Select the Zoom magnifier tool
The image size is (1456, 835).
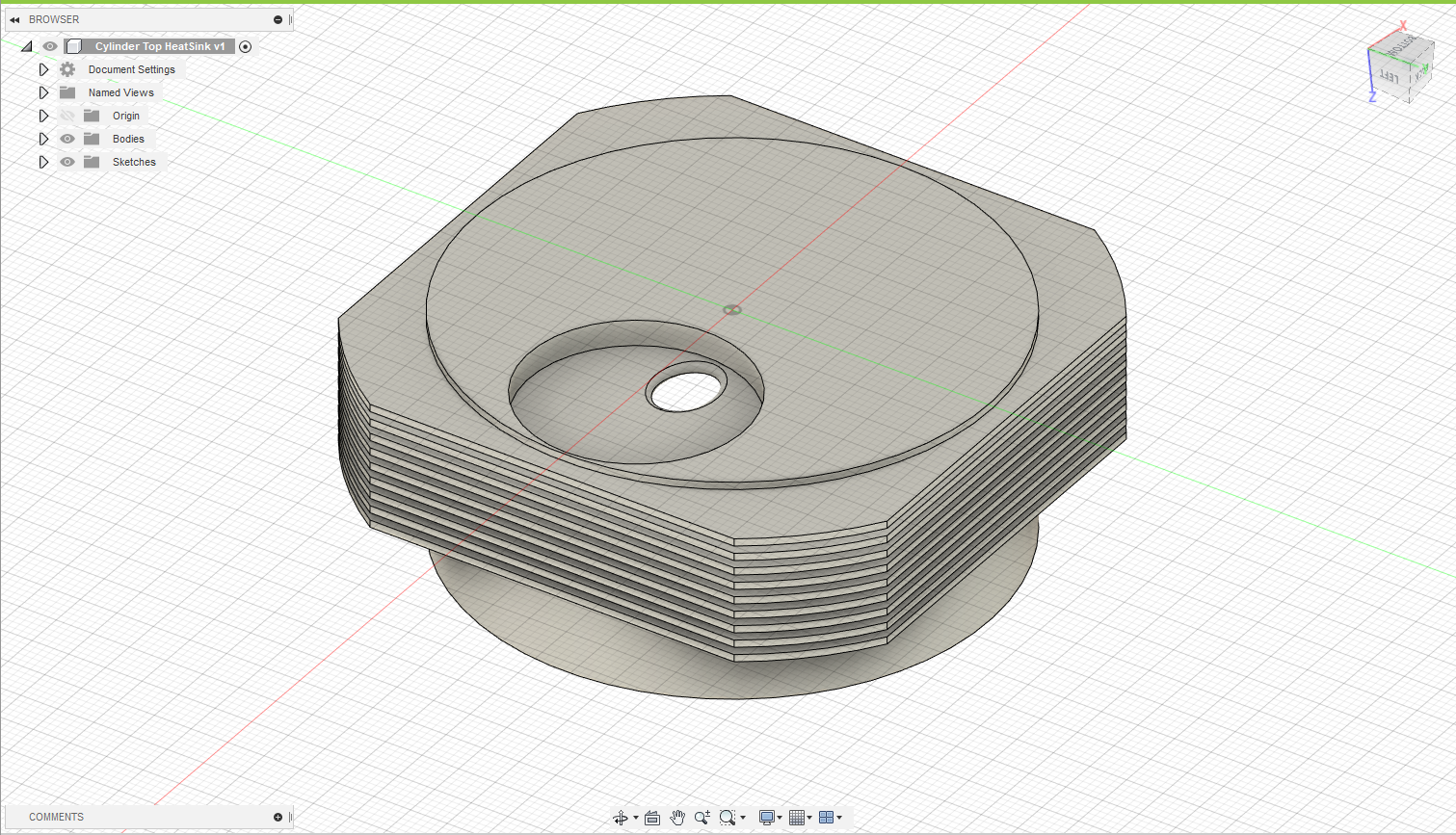(702, 818)
